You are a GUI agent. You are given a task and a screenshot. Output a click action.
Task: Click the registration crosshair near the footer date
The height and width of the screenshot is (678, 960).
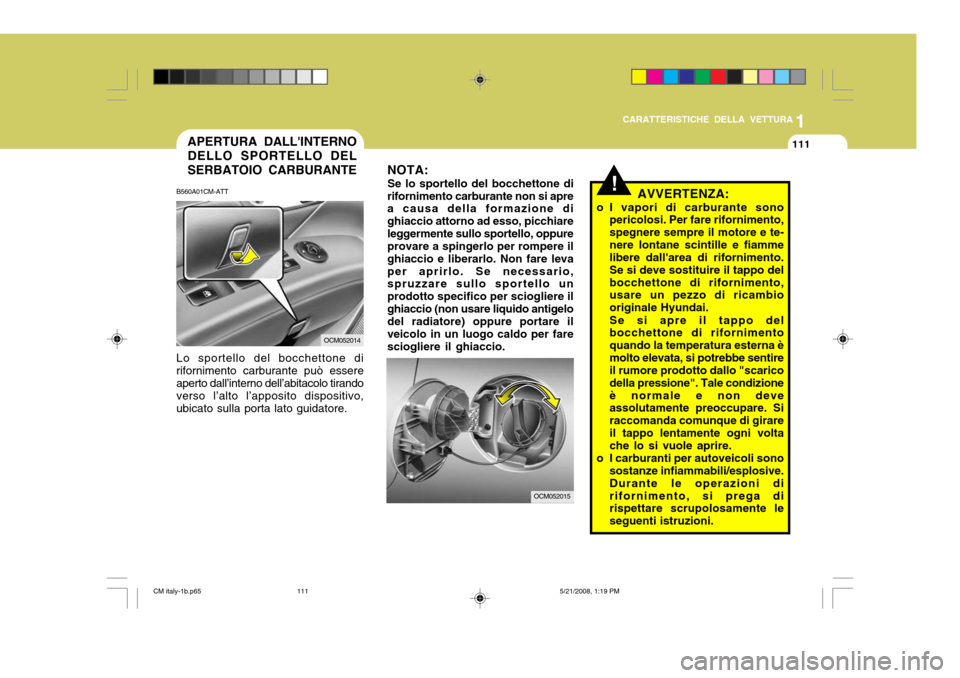click(x=480, y=598)
